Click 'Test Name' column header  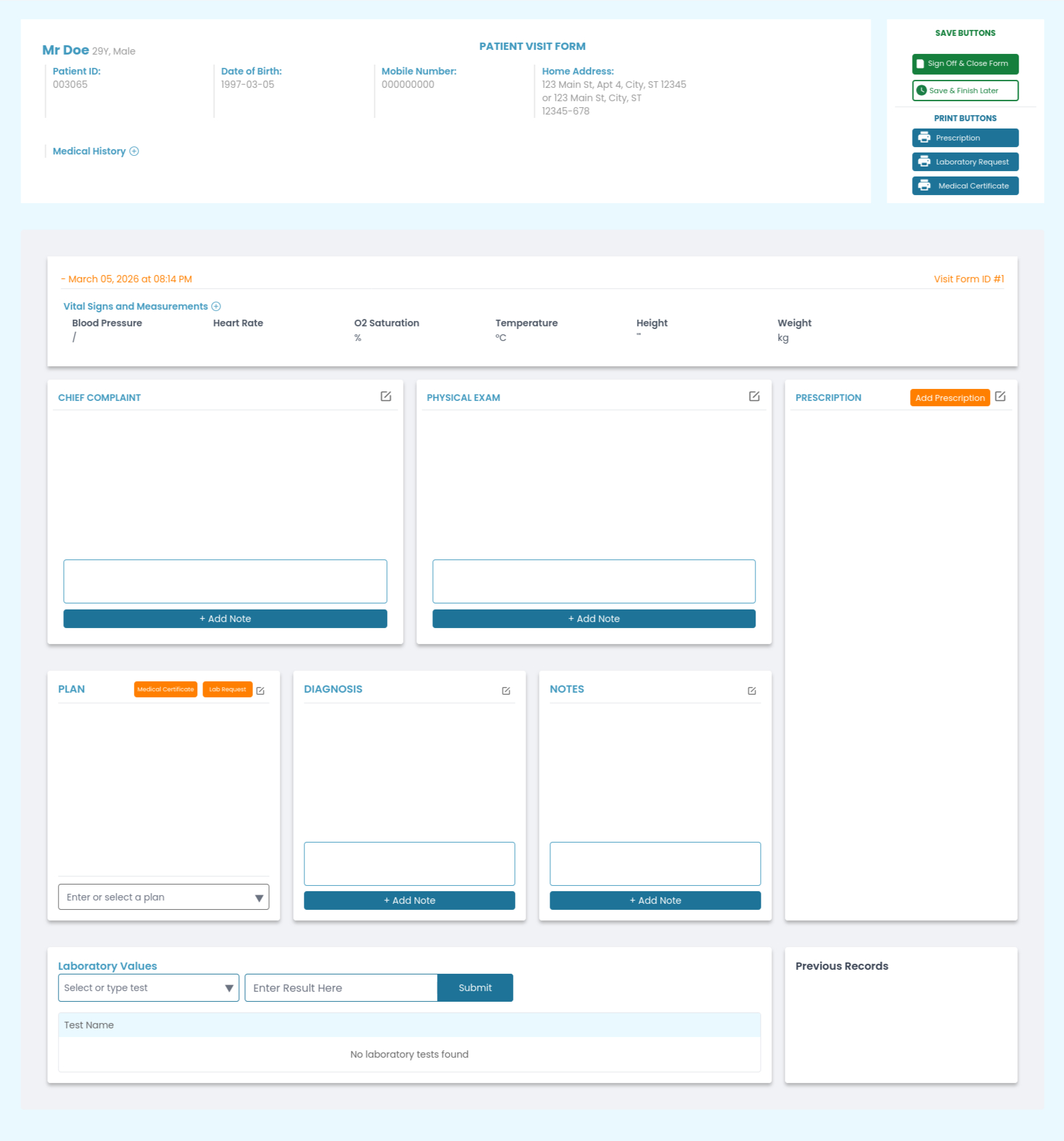pos(89,1025)
